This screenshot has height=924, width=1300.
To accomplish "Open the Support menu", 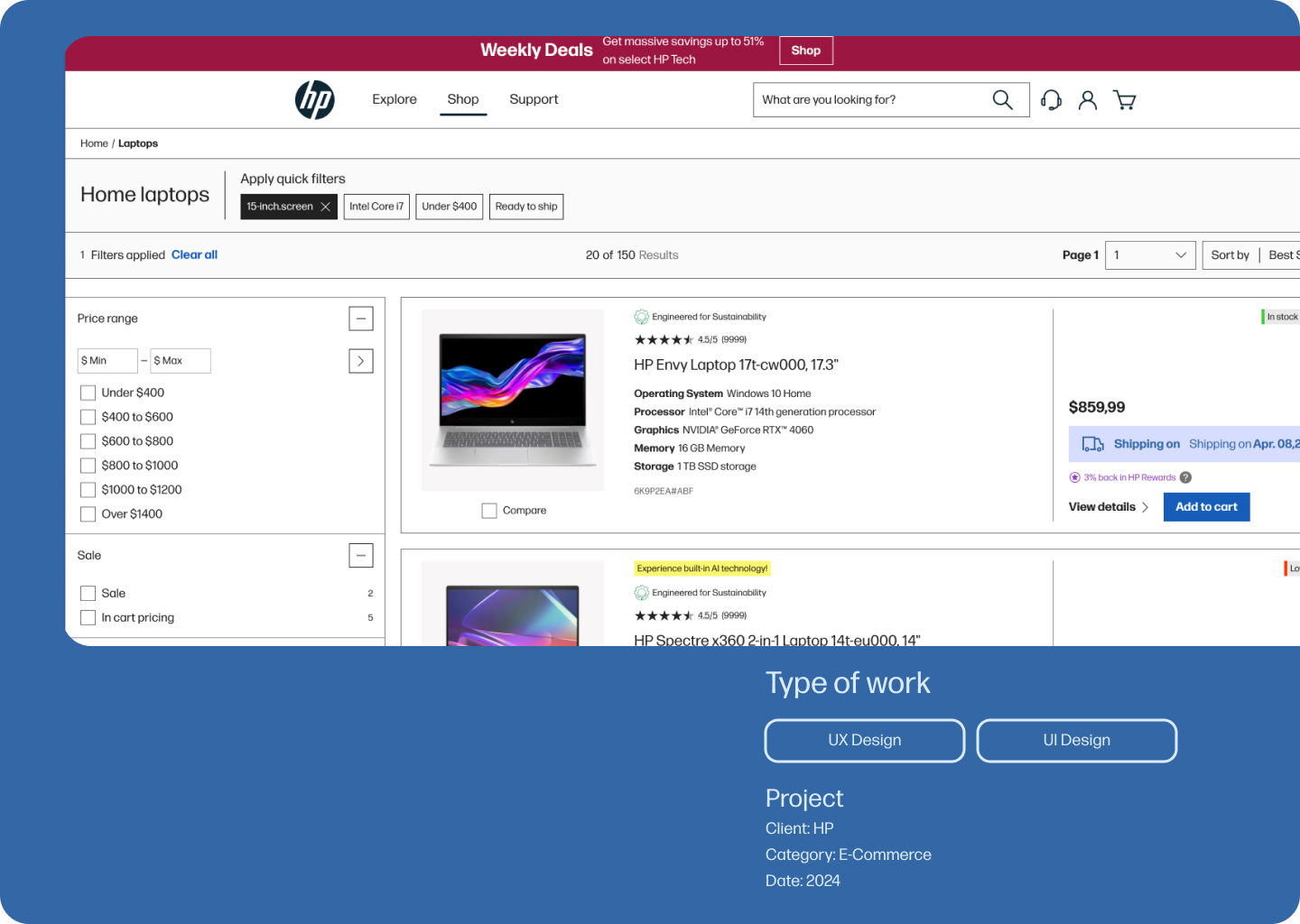I will (x=534, y=99).
